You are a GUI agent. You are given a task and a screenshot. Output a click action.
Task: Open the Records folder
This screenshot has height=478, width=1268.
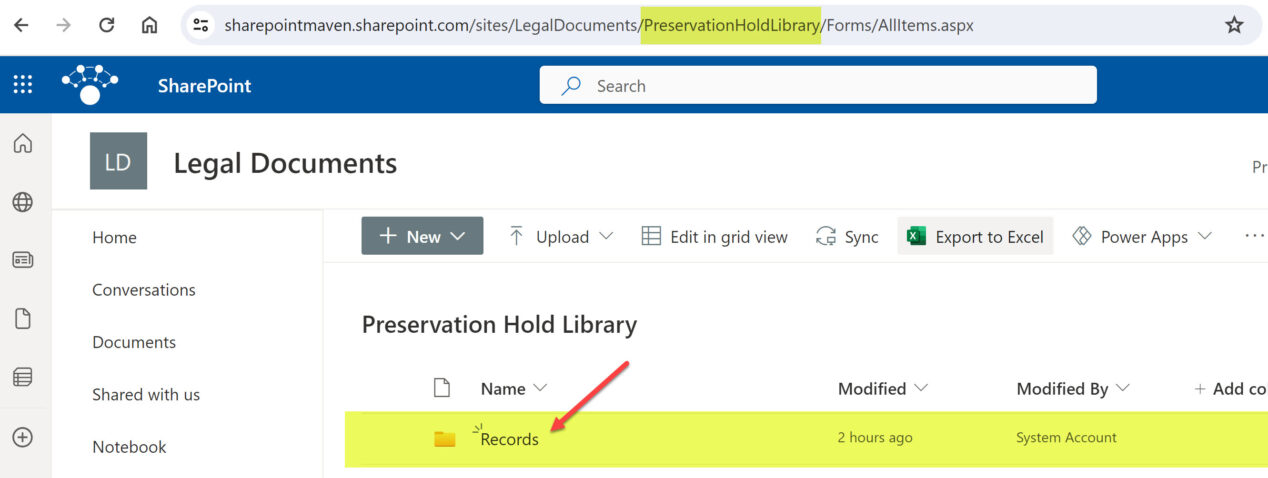(x=510, y=439)
